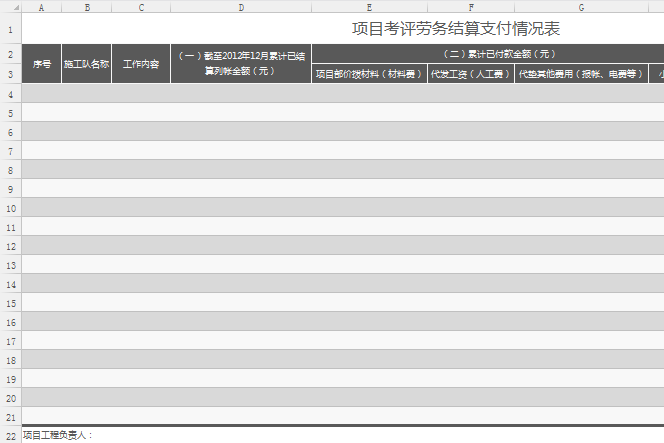Click the 项目工程负责人 cell
Viewport: 664px width, 443px height.
click(x=58, y=436)
